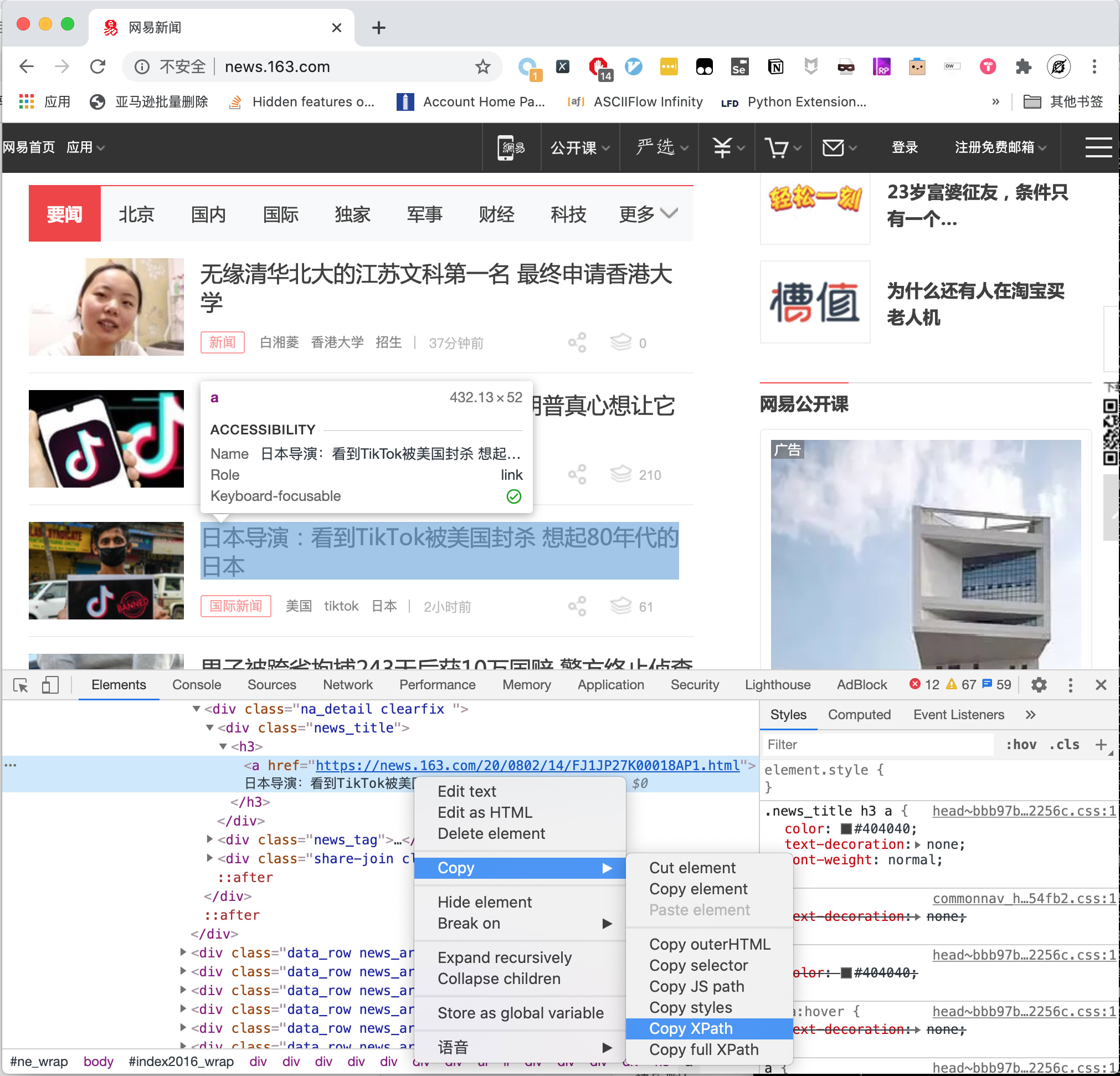Screen dimensions: 1120x1076
Task: Click the inspect element picker icon
Action: [x=20, y=685]
